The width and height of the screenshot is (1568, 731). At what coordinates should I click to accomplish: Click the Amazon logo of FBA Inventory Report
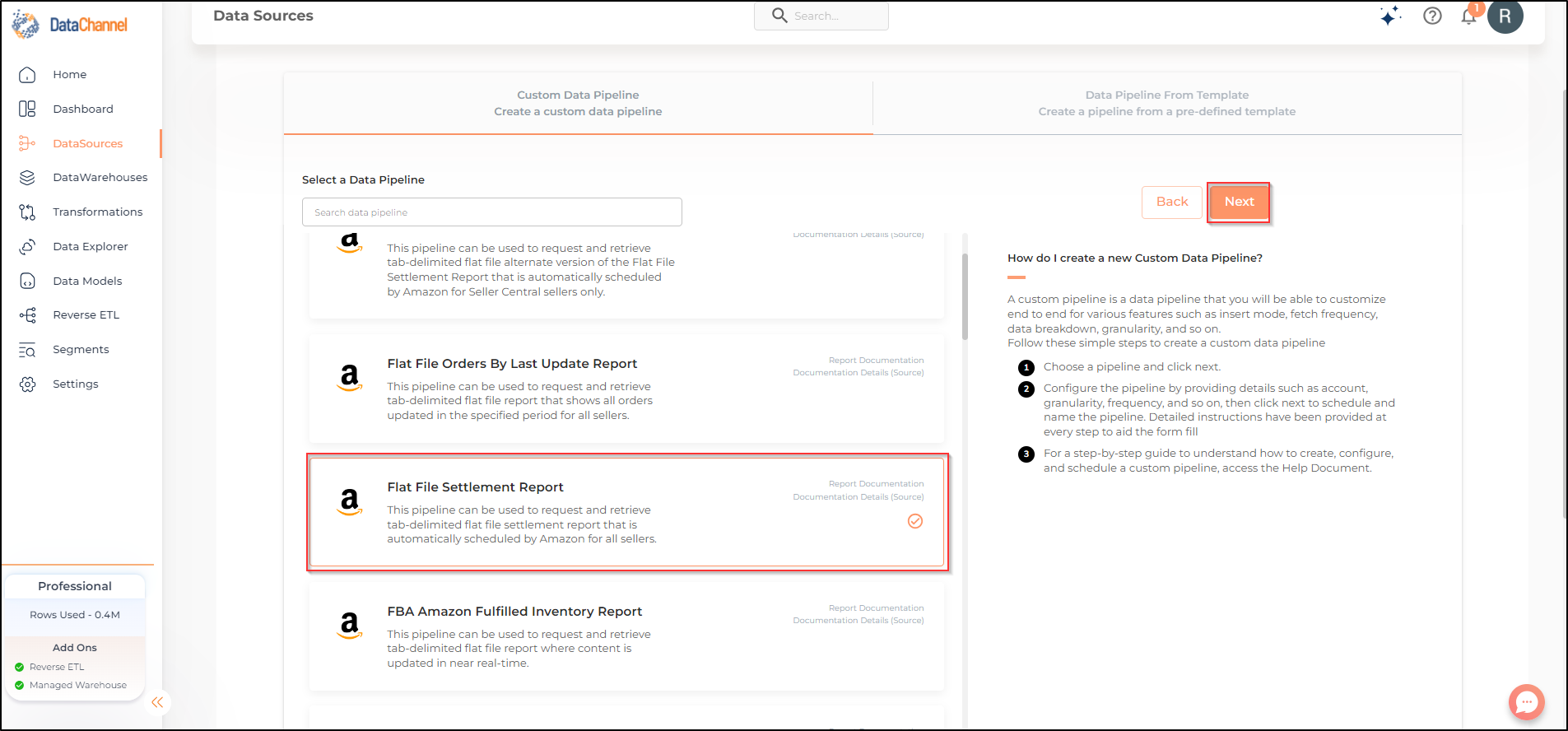(350, 625)
